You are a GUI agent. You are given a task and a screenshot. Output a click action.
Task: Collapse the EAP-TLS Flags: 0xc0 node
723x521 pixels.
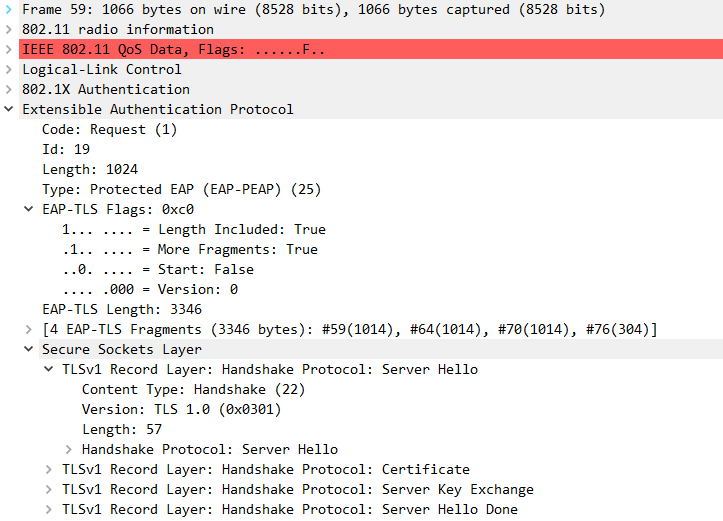(29, 209)
